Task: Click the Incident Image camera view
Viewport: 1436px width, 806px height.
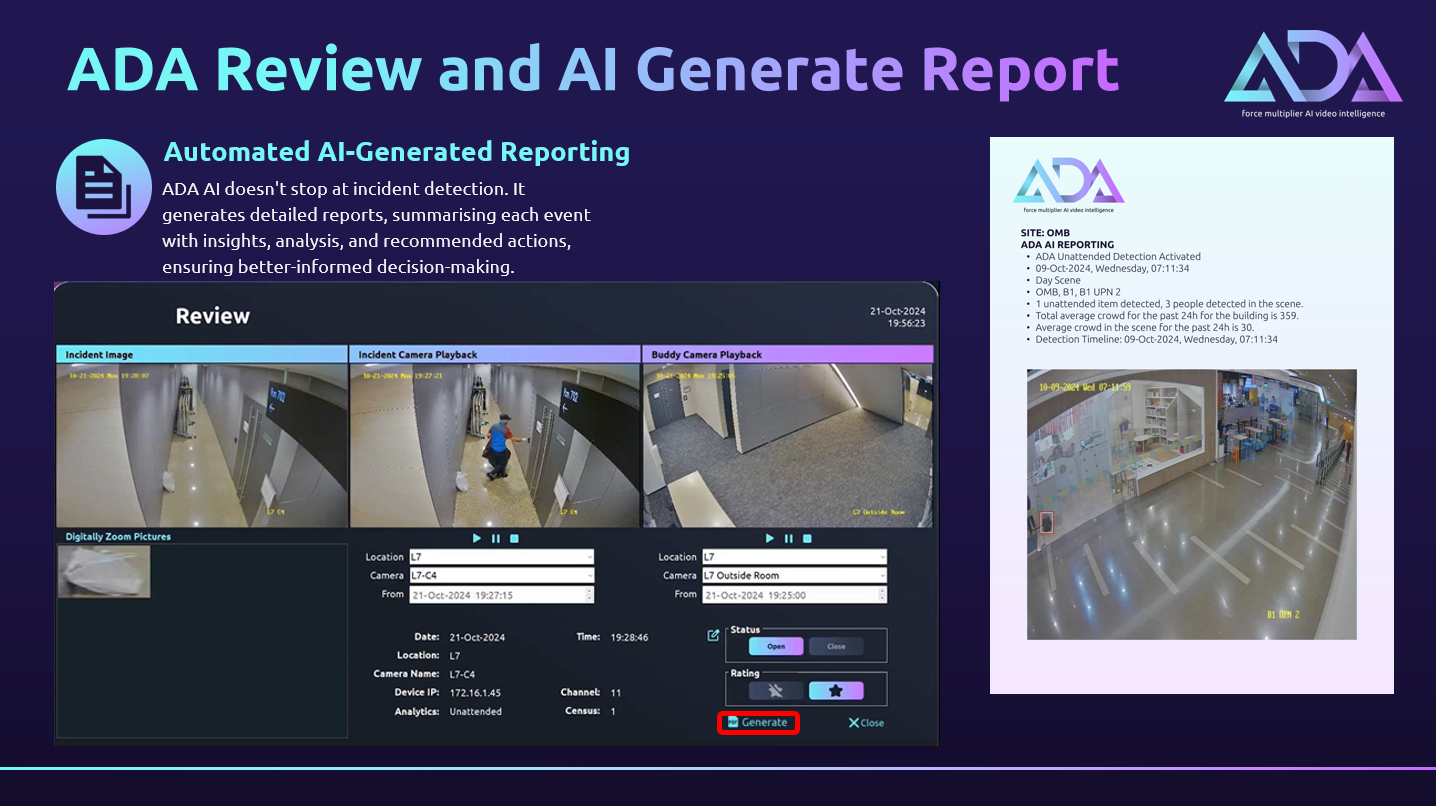Action: (x=202, y=445)
